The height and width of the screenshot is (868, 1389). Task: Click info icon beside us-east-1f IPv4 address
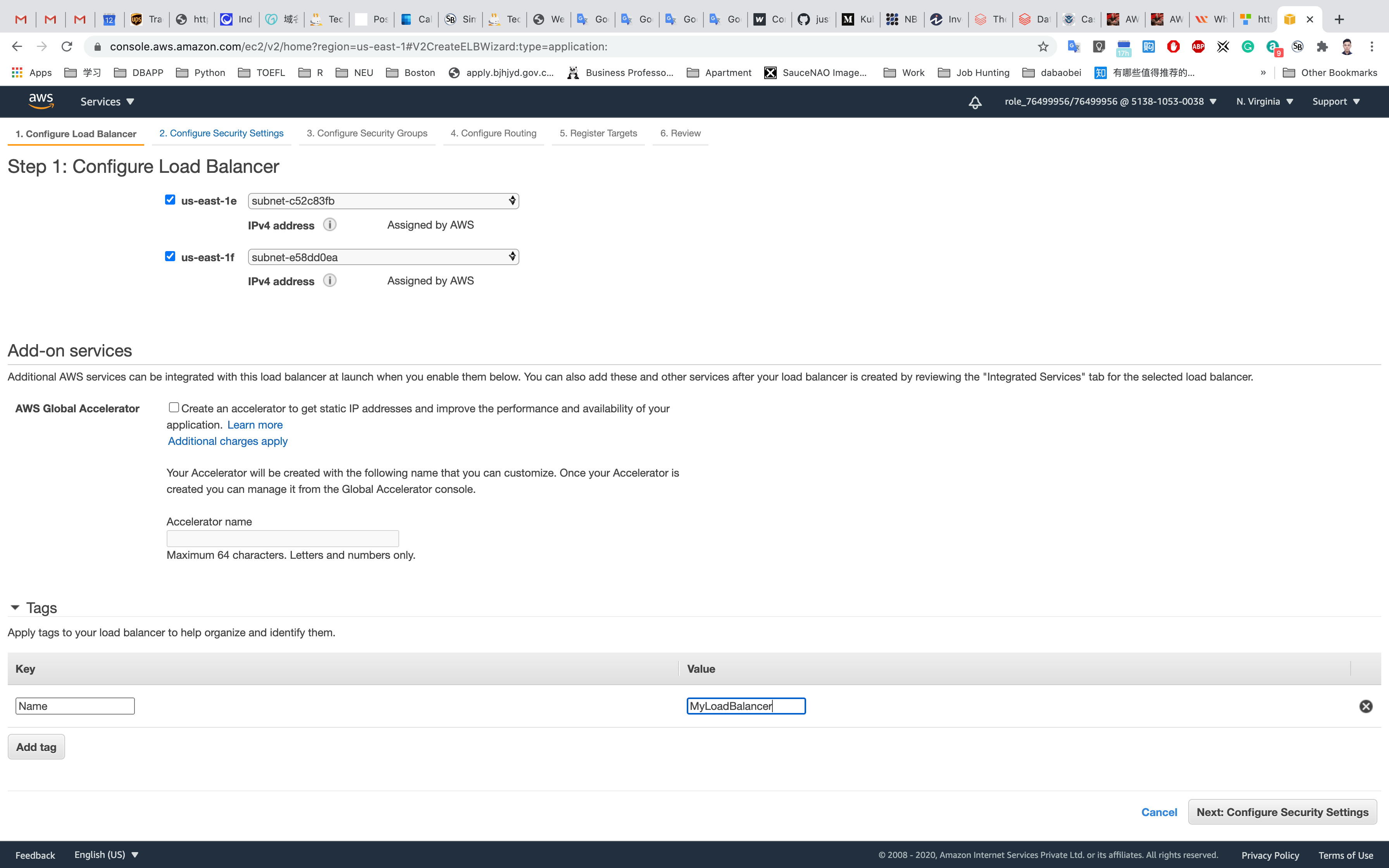click(329, 280)
